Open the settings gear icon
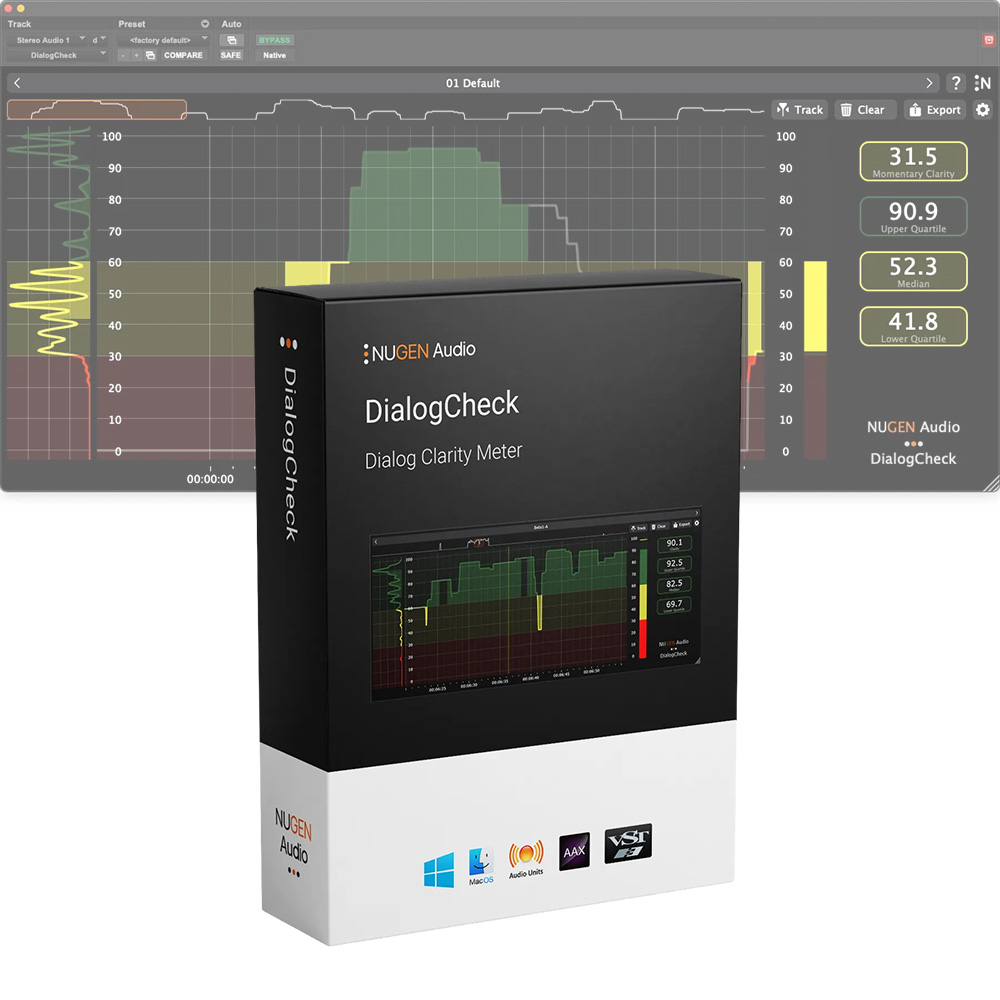Image resolution: width=1000 pixels, height=1000 pixels. [982, 110]
